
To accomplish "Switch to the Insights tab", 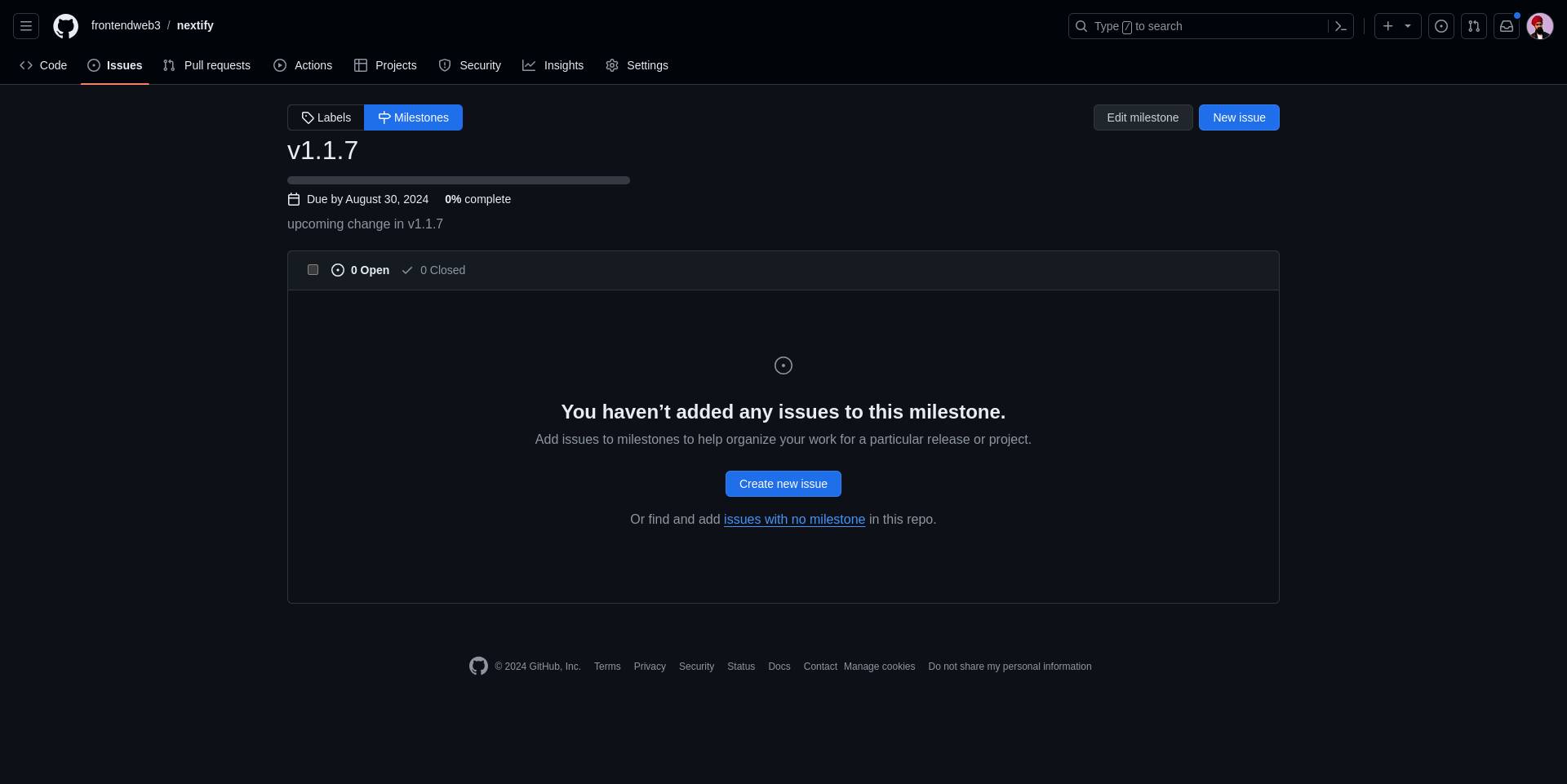I will point(553,65).
